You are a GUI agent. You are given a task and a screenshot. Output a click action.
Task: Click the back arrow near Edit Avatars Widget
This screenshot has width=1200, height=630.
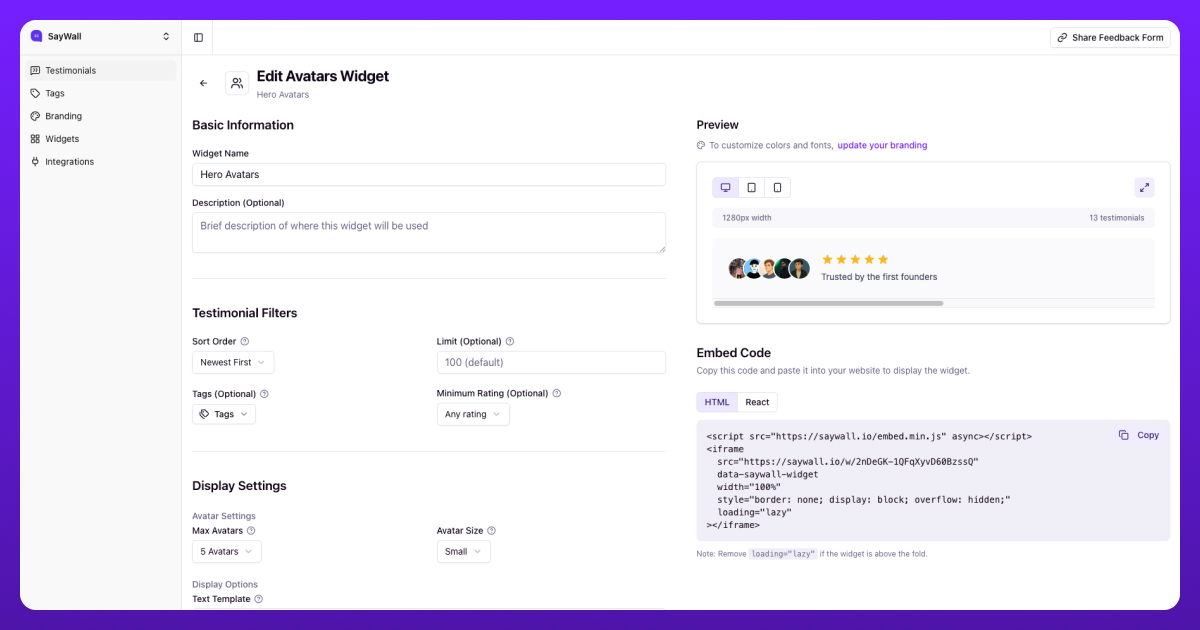204,83
